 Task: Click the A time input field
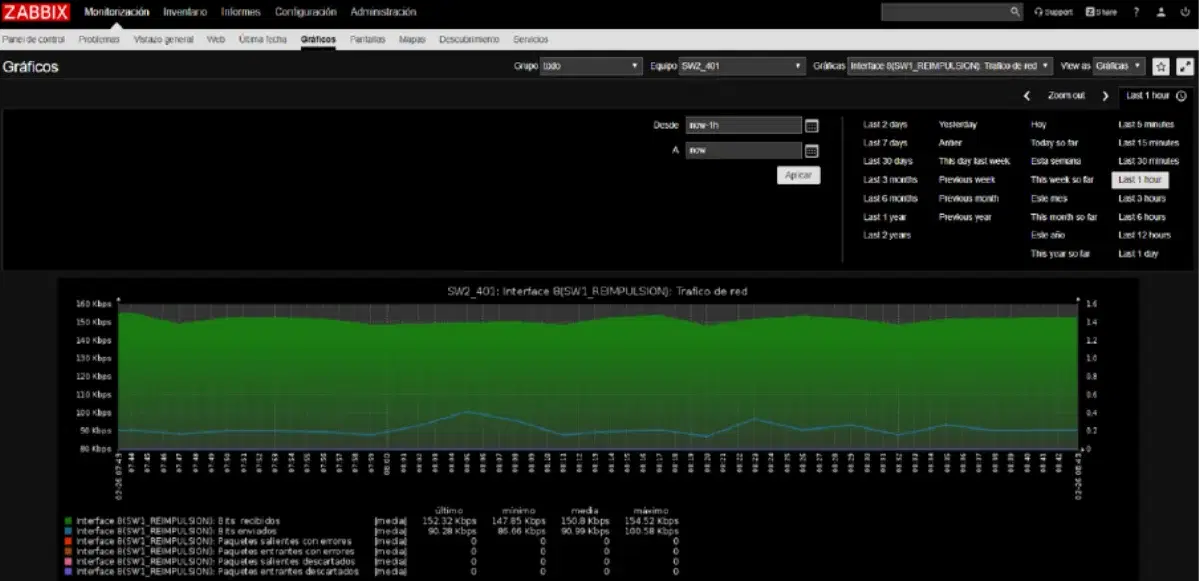[x=744, y=151]
